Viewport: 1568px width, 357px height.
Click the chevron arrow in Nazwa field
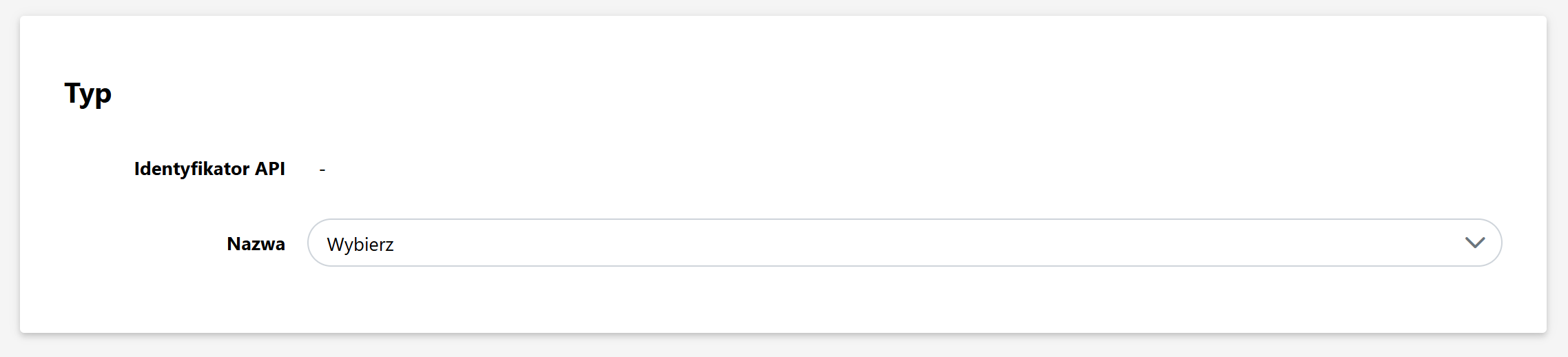pyautogui.click(x=1474, y=243)
